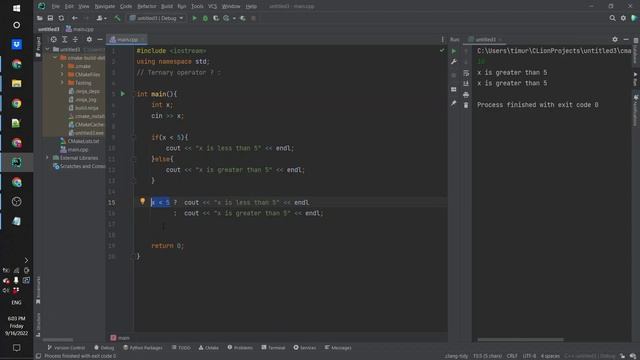Open IDE Settings gear at top right
Screen dimensions: 640x360
pyautogui.click(x=623, y=18)
